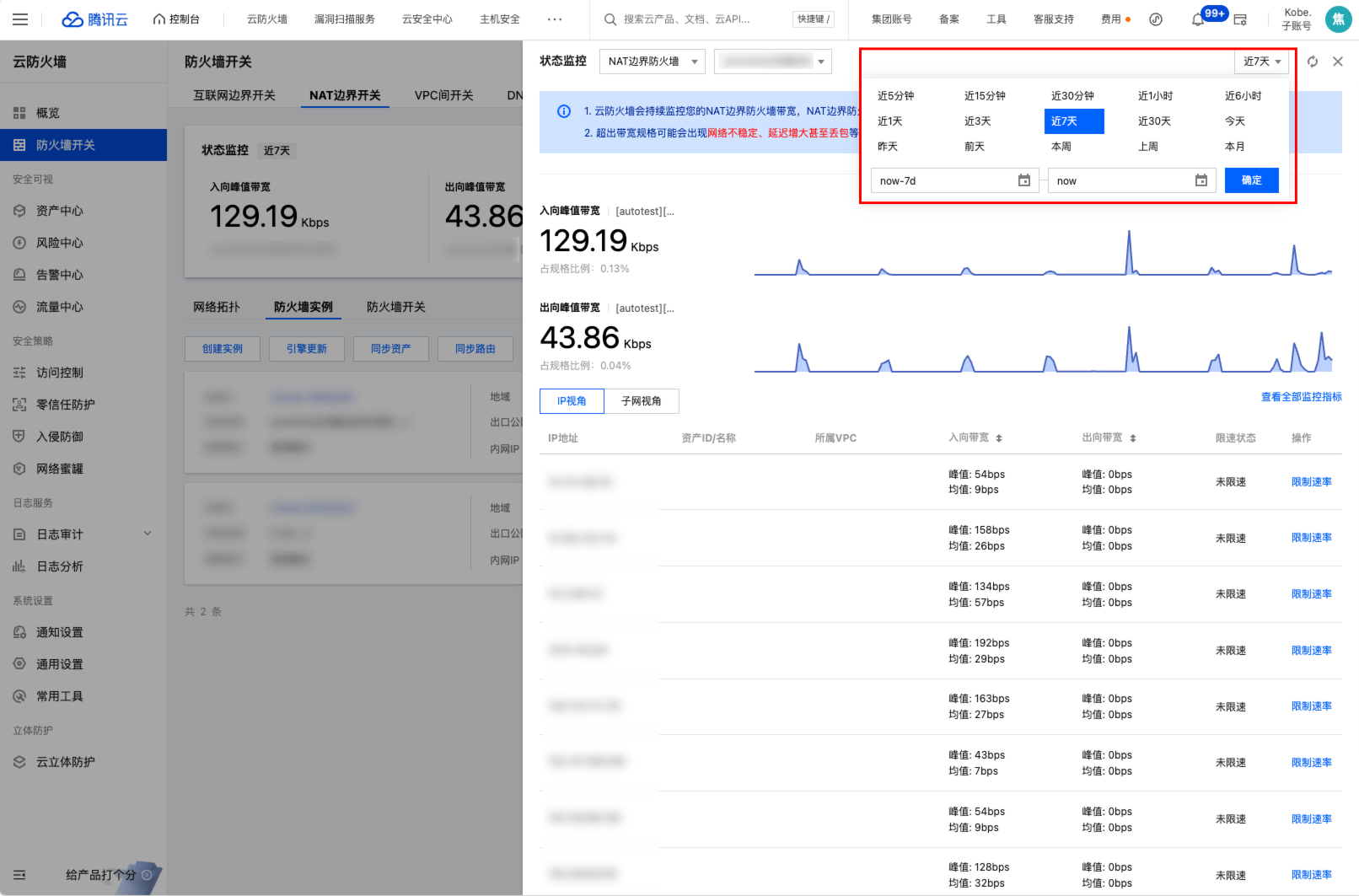Open calendar picker in now-7d field
Image resolution: width=1359 pixels, height=896 pixels.
pos(1024,180)
